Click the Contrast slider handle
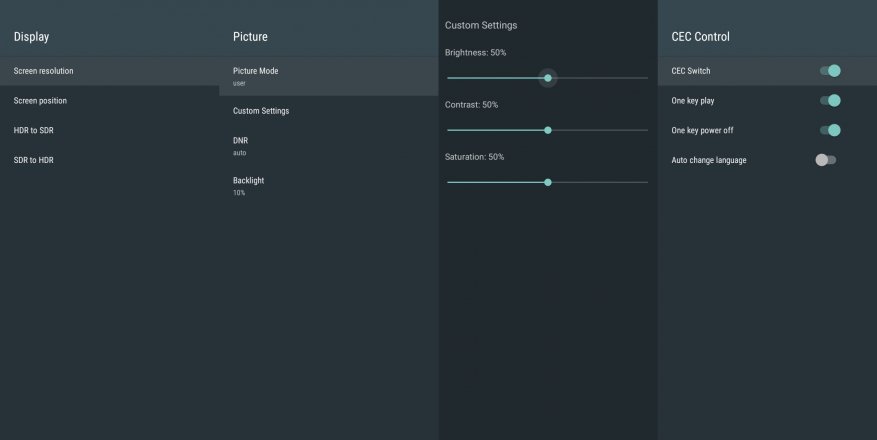Image resolution: width=877 pixels, height=440 pixels. tap(548, 130)
